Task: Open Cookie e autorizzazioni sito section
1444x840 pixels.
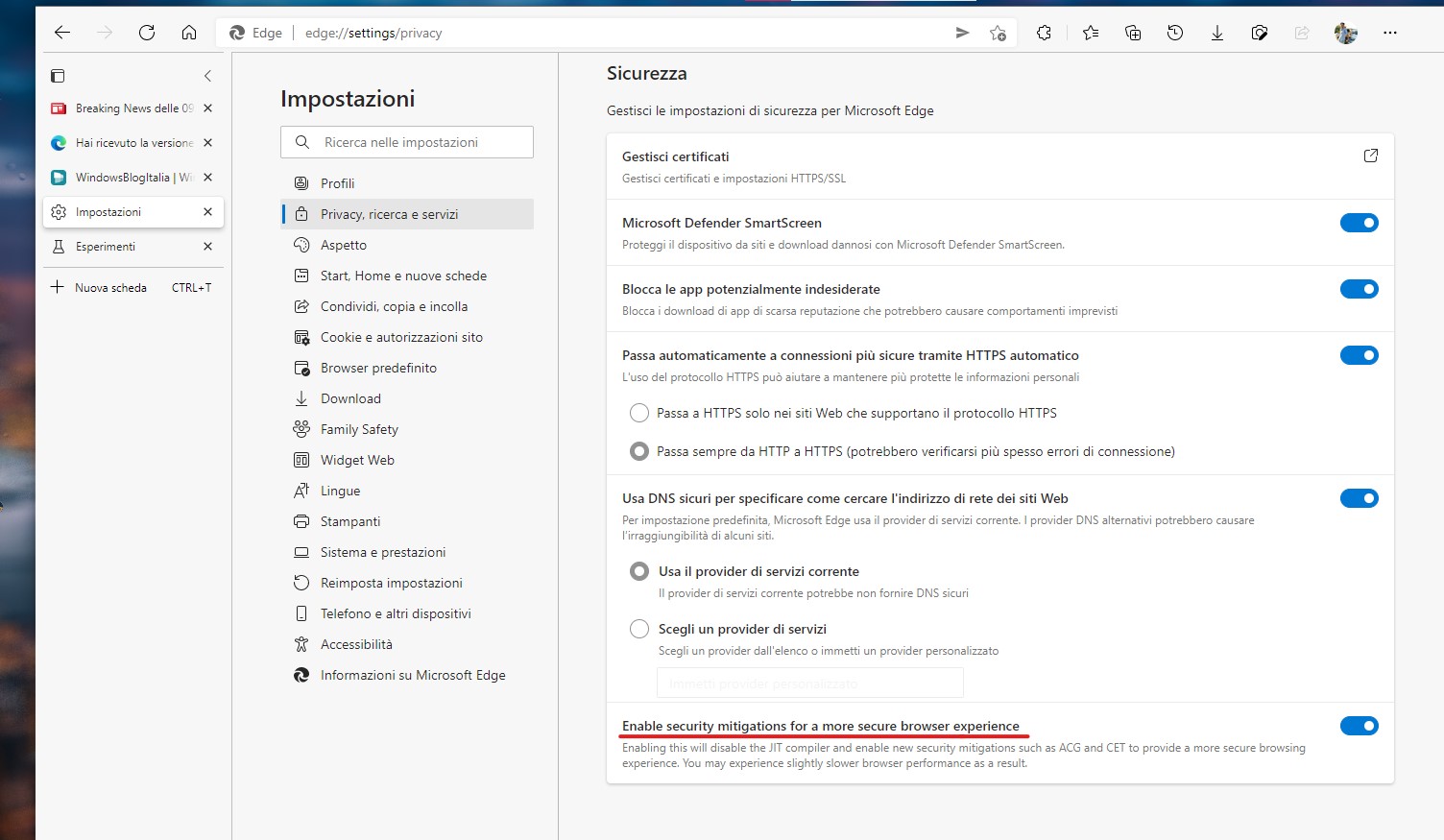Action: (x=407, y=337)
